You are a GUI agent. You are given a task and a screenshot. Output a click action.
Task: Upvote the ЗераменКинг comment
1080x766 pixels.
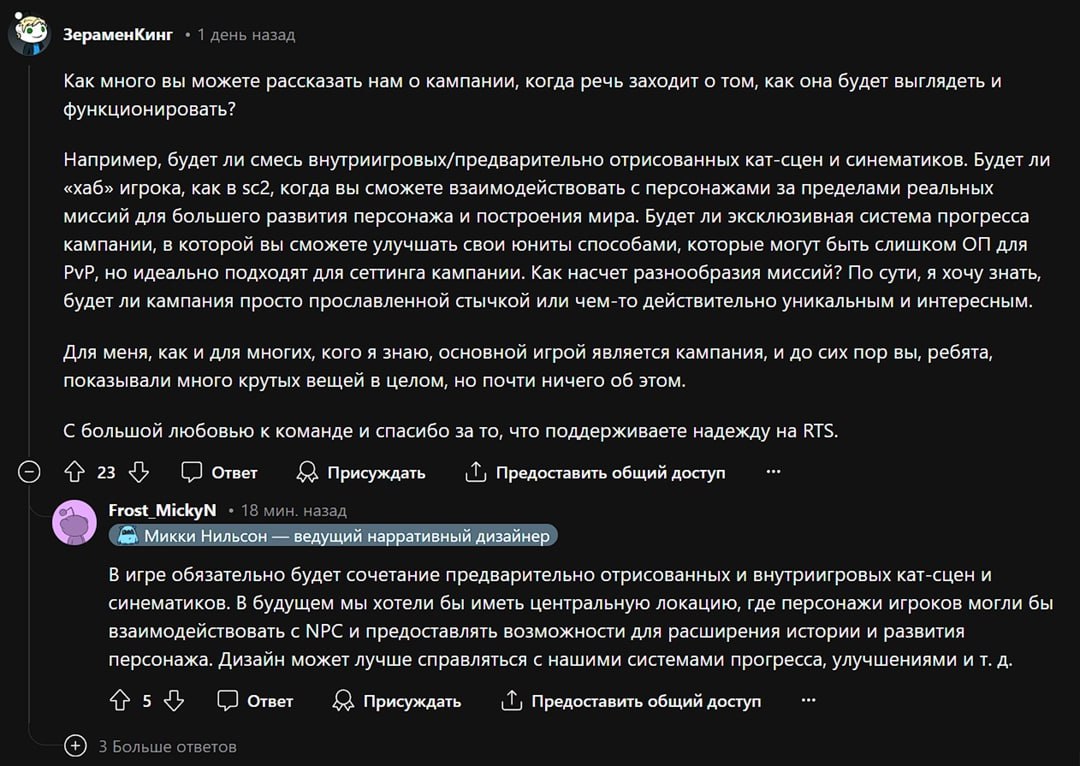pyautogui.click(x=74, y=472)
